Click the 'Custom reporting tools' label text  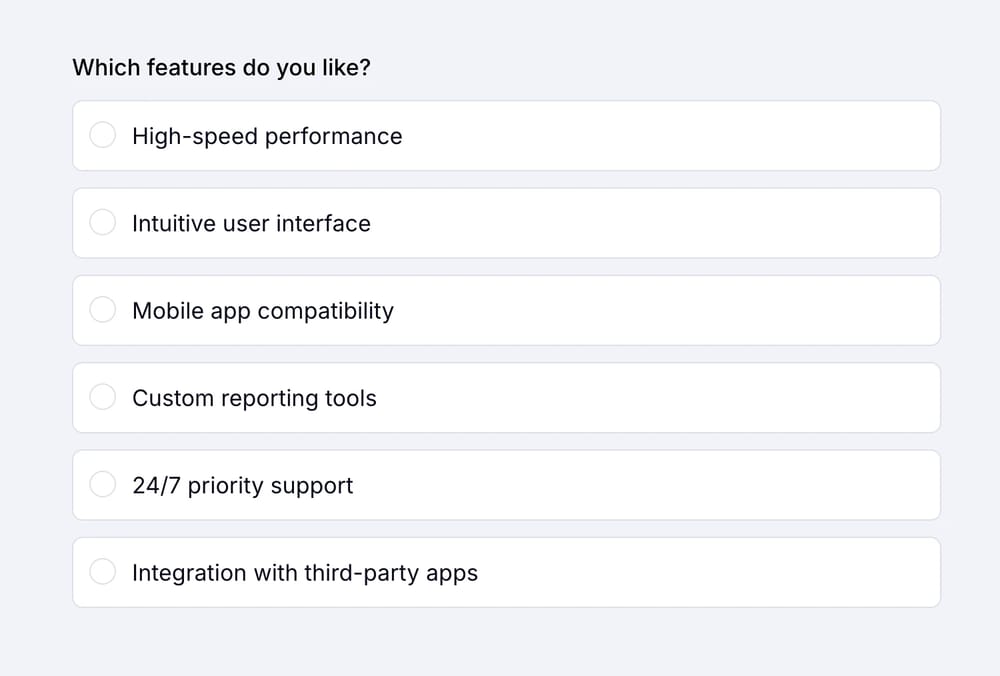coord(254,398)
